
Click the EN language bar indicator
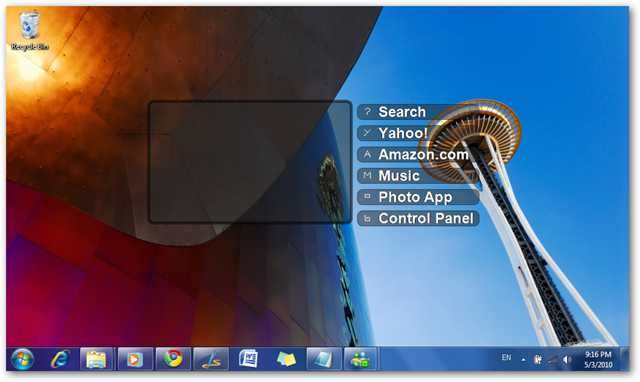tap(506, 358)
